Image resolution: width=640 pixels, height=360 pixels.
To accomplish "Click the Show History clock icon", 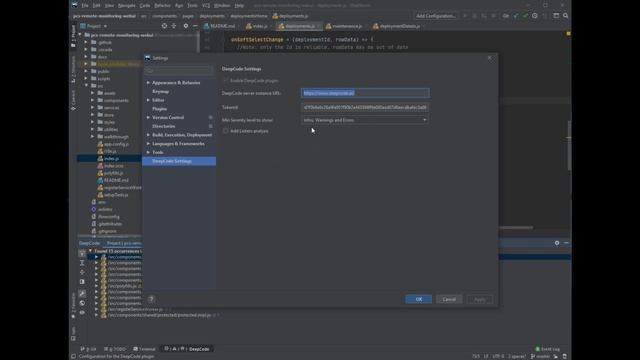I will point(535,16).
